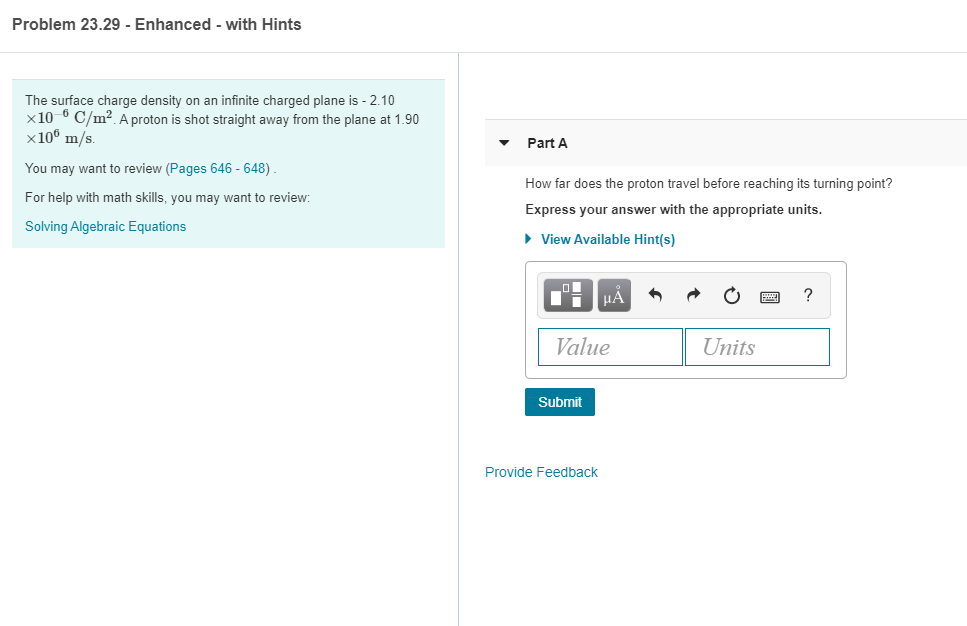This screenshot has height=626, width=967.
Task: Show keyboard shortcuts
Action: 770,297
